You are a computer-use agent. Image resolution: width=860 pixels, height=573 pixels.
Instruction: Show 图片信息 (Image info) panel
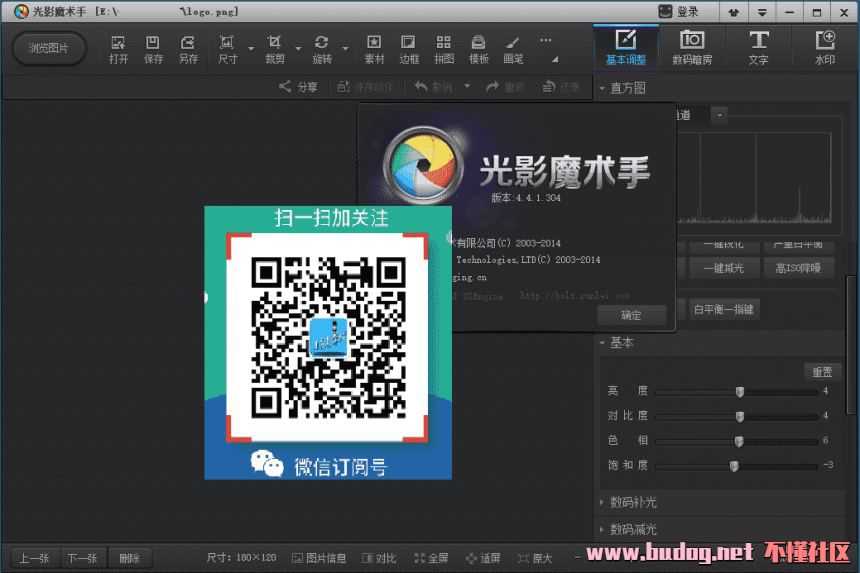[319, 558]
